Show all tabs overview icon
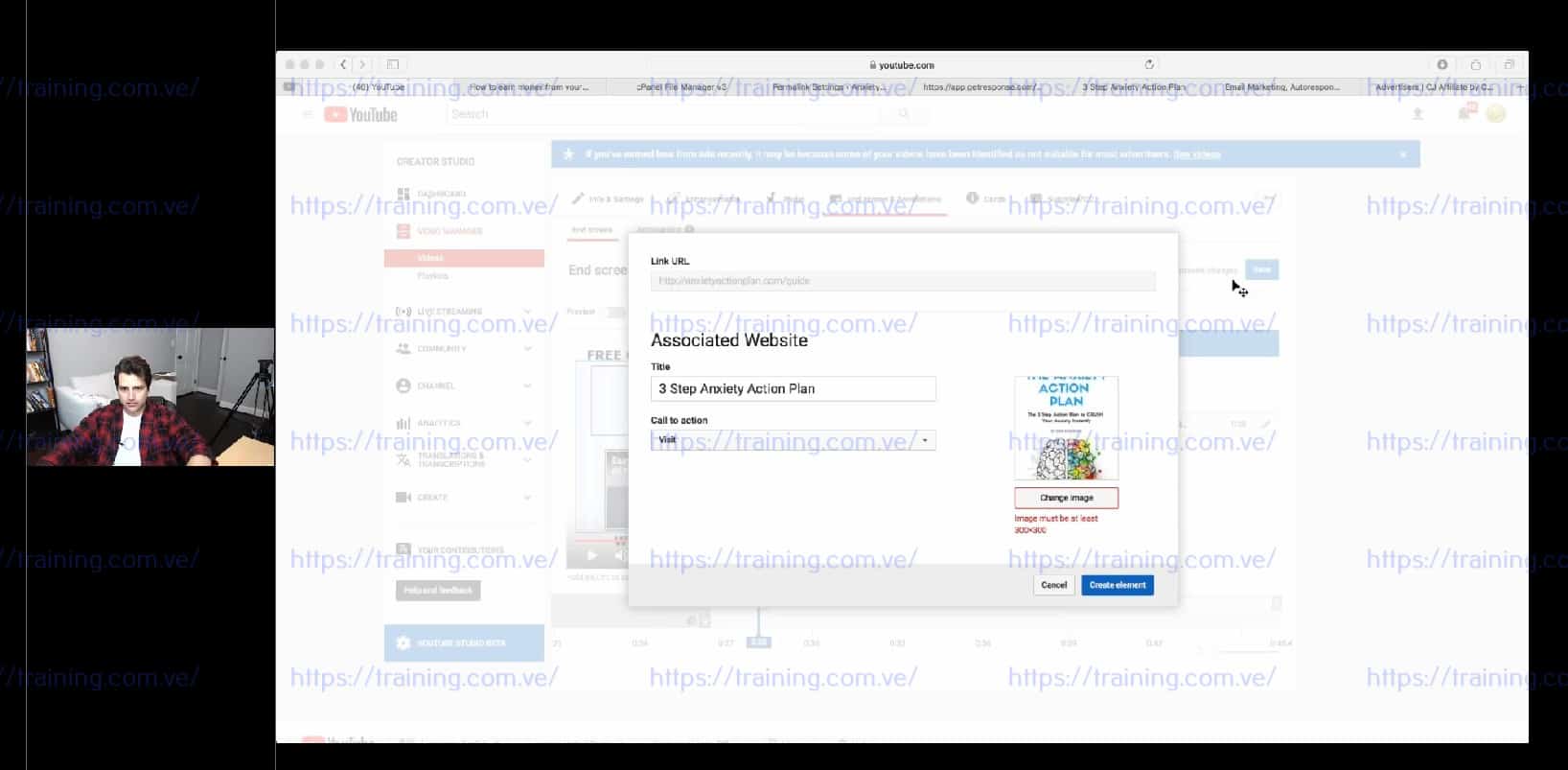Viewport: 1568px width, 770px height. [x=1509, y=64]
